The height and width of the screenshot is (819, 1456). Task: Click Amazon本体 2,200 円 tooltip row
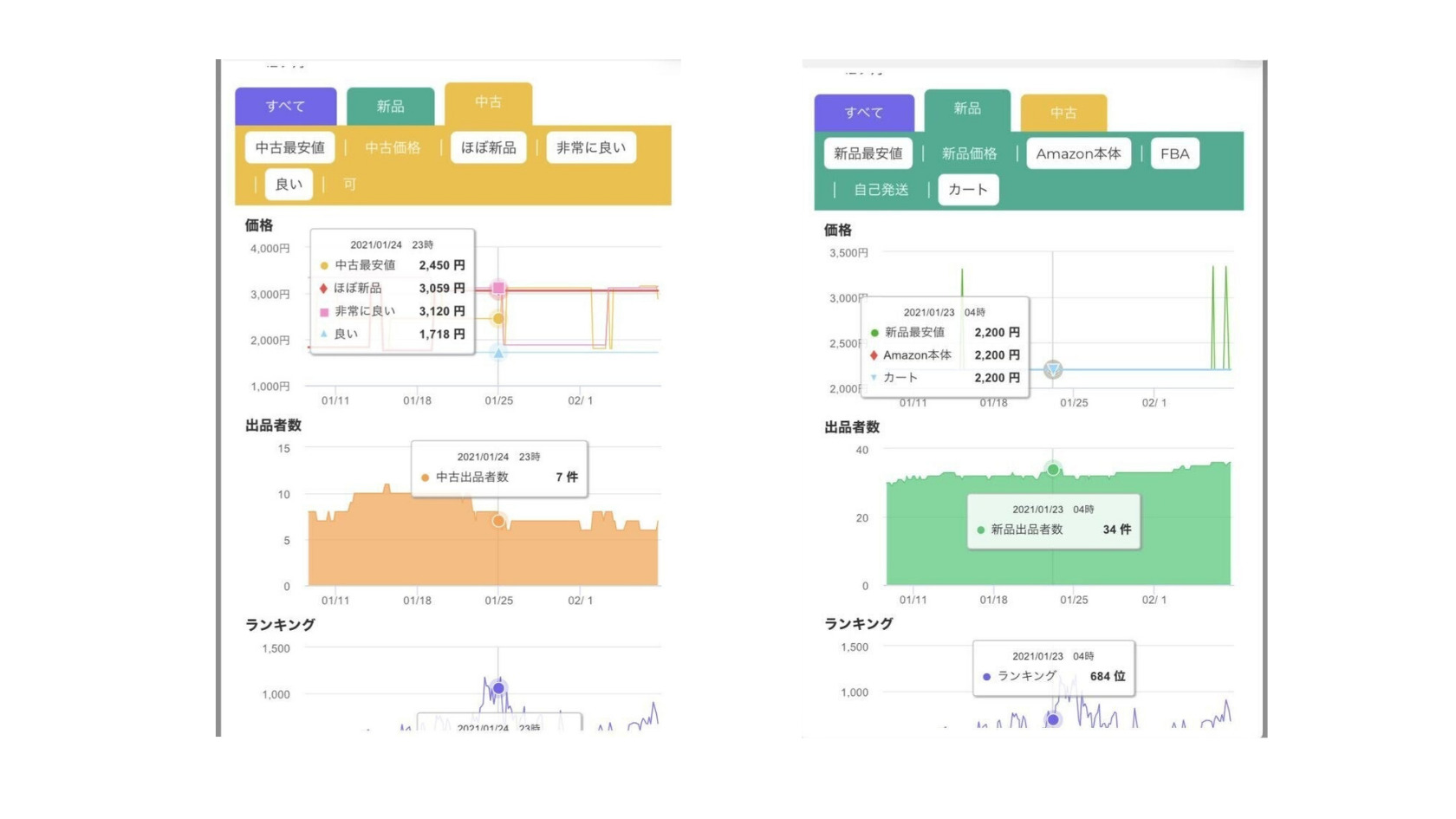coord(946,354)
